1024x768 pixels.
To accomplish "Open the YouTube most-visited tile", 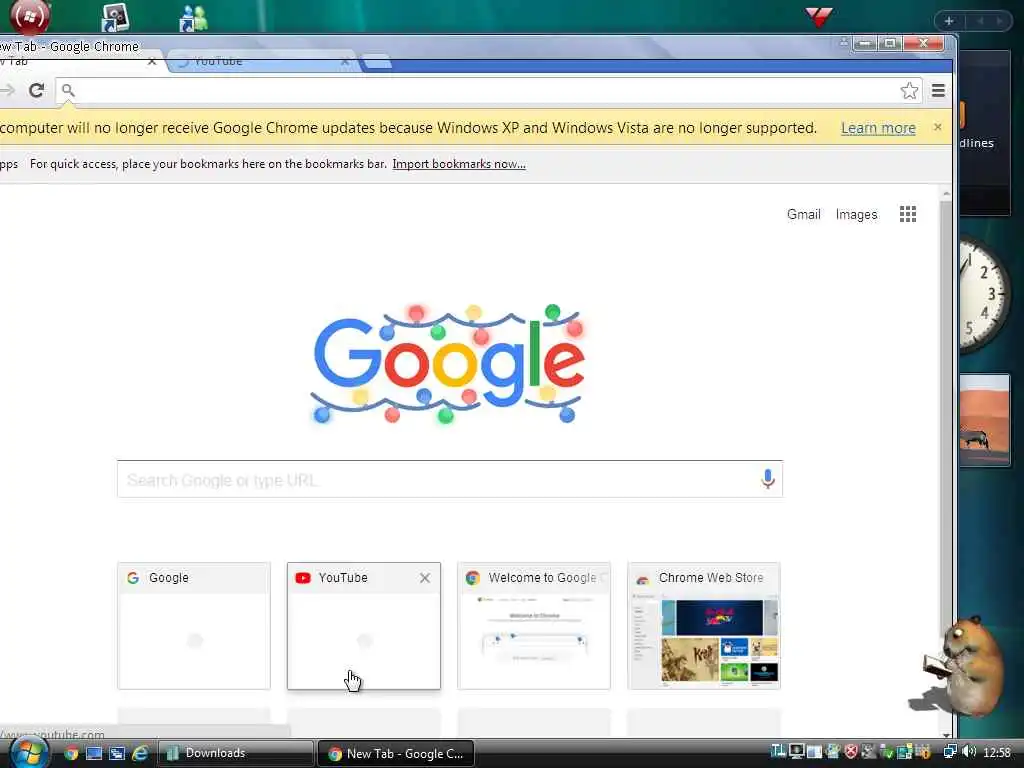I will [x=364, y=626].
